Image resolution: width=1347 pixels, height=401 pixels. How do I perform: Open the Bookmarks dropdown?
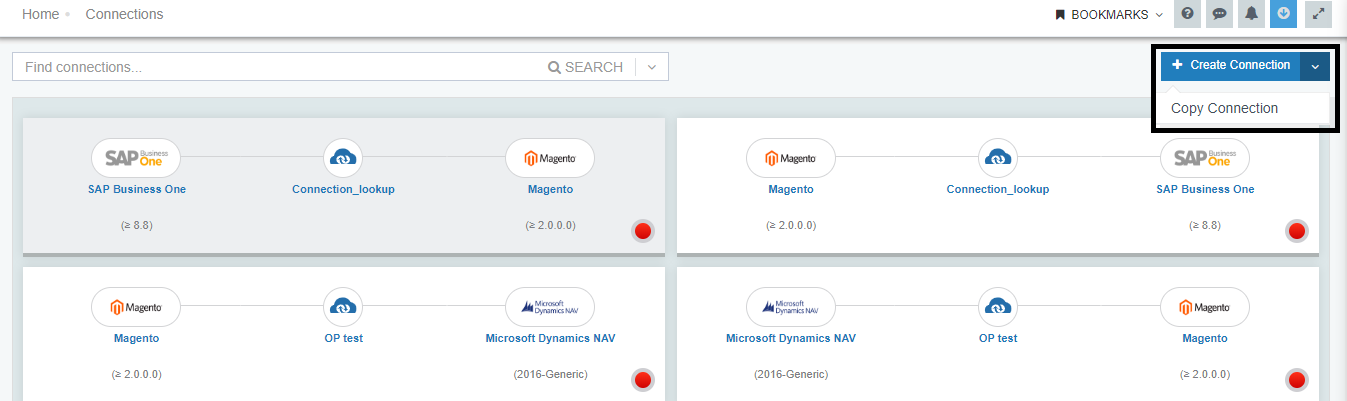tap(1109, 15)
